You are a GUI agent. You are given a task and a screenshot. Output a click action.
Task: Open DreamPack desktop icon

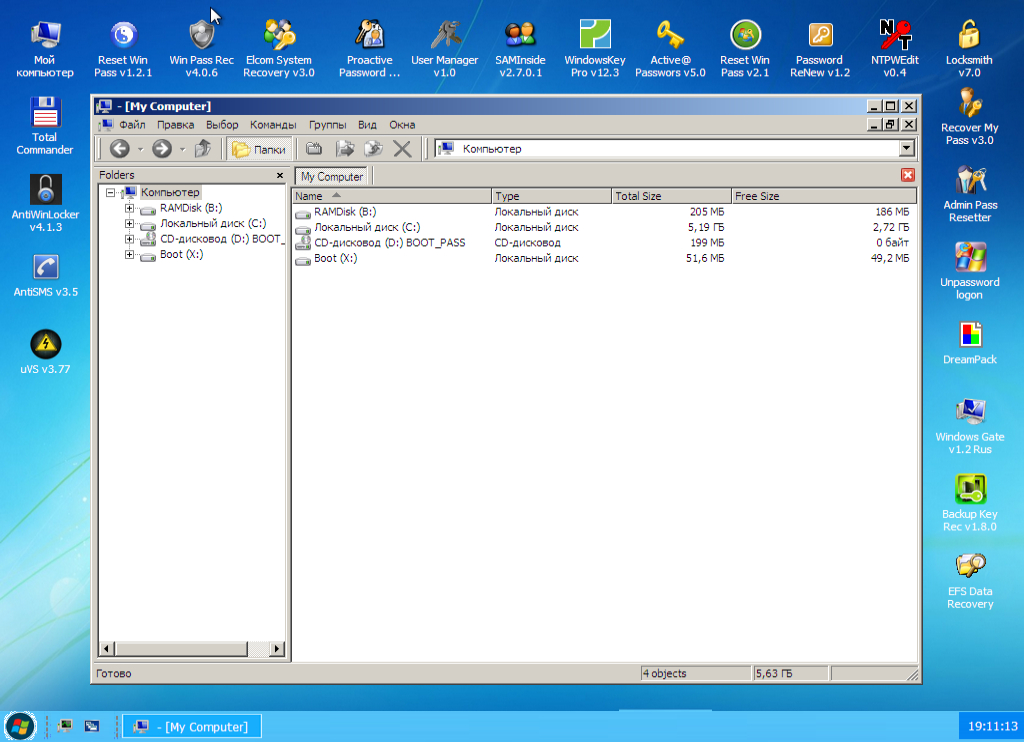970,343
